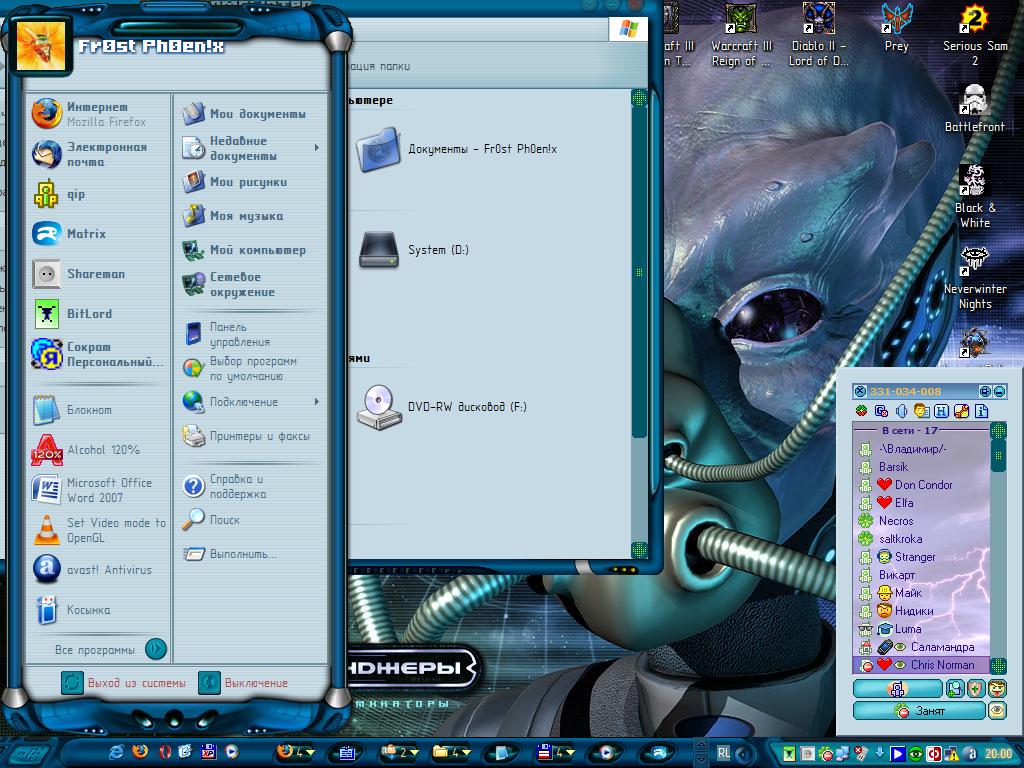Expand Все программы arrow button
This screenshot has width=1024, height=768.
click(155, 648)
